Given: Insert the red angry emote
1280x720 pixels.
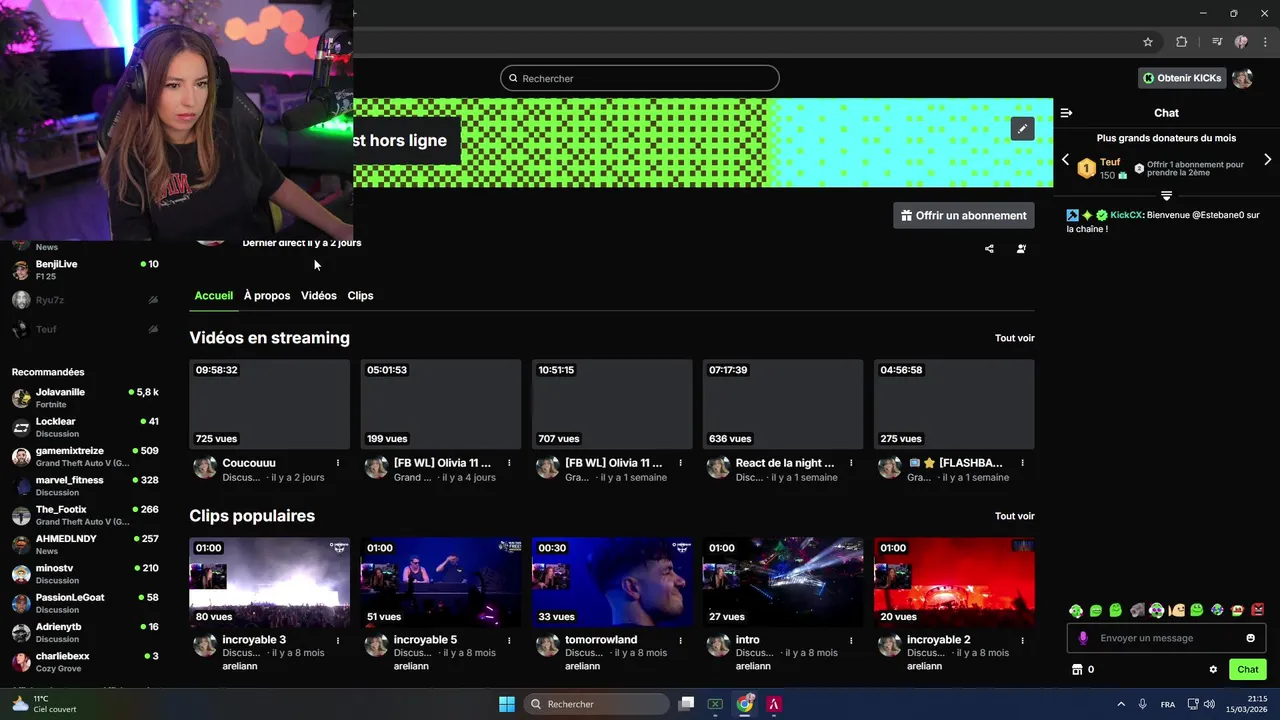Looking at the screenshot, I should click(1258, 610).
